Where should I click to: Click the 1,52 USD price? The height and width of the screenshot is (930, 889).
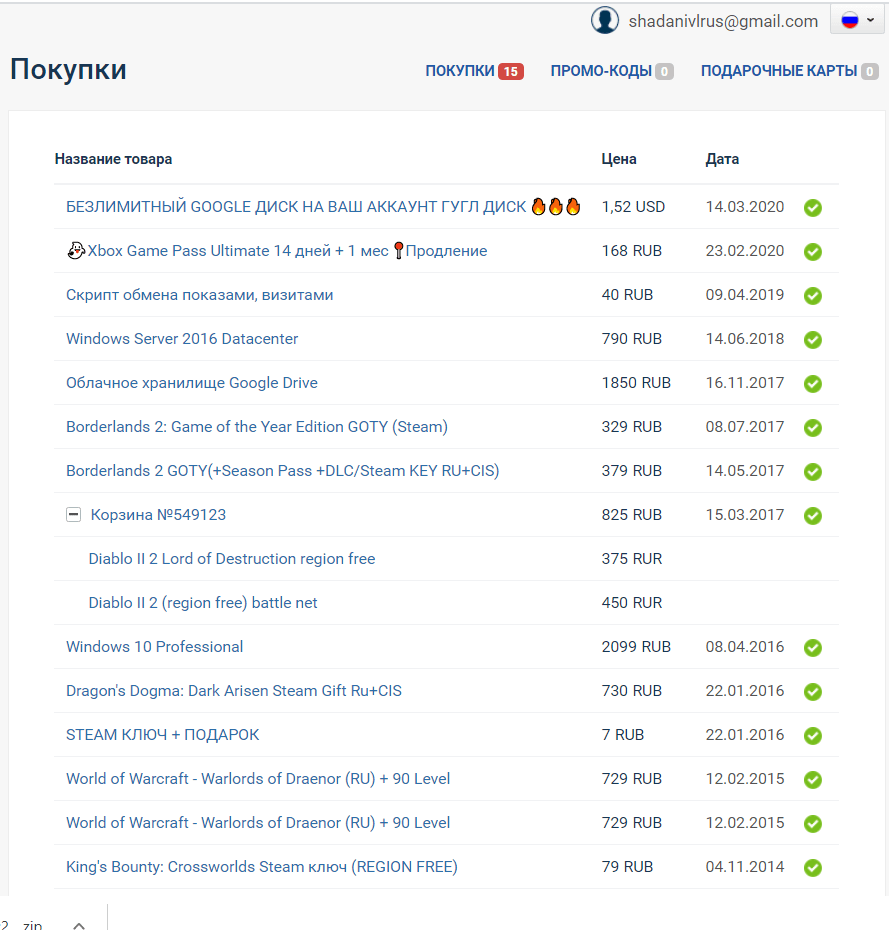(x=633, y=206)
